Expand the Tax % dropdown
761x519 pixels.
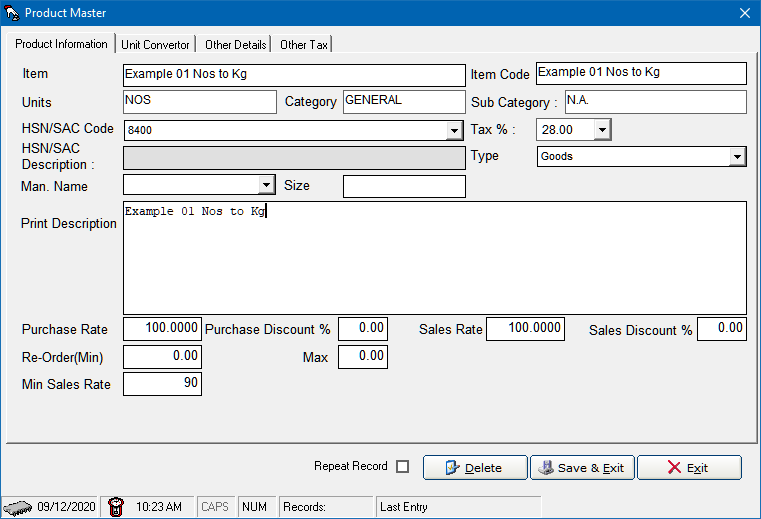(x=602, y=130)
